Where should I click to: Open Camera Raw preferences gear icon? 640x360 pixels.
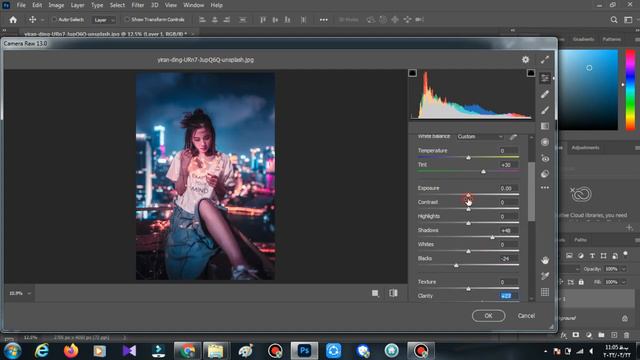point(525,60)
